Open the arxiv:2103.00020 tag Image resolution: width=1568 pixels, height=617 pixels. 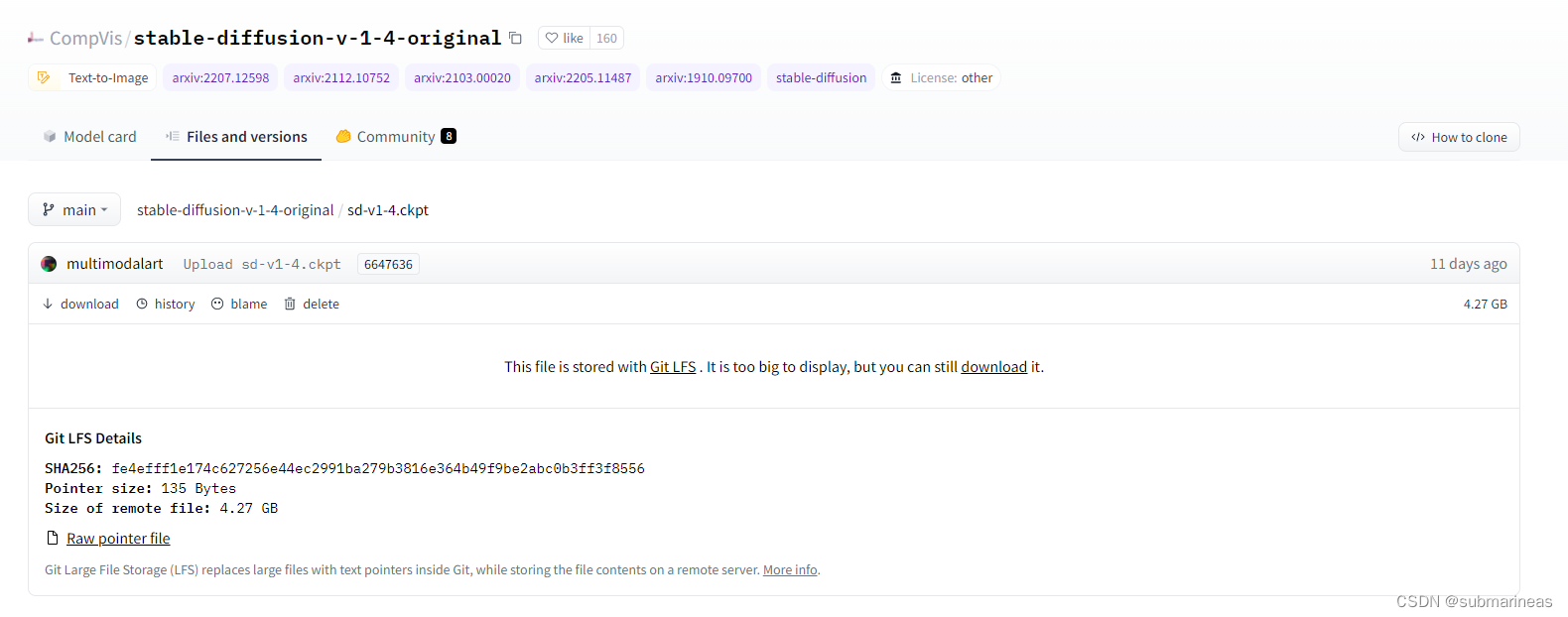tap(462, 77)
